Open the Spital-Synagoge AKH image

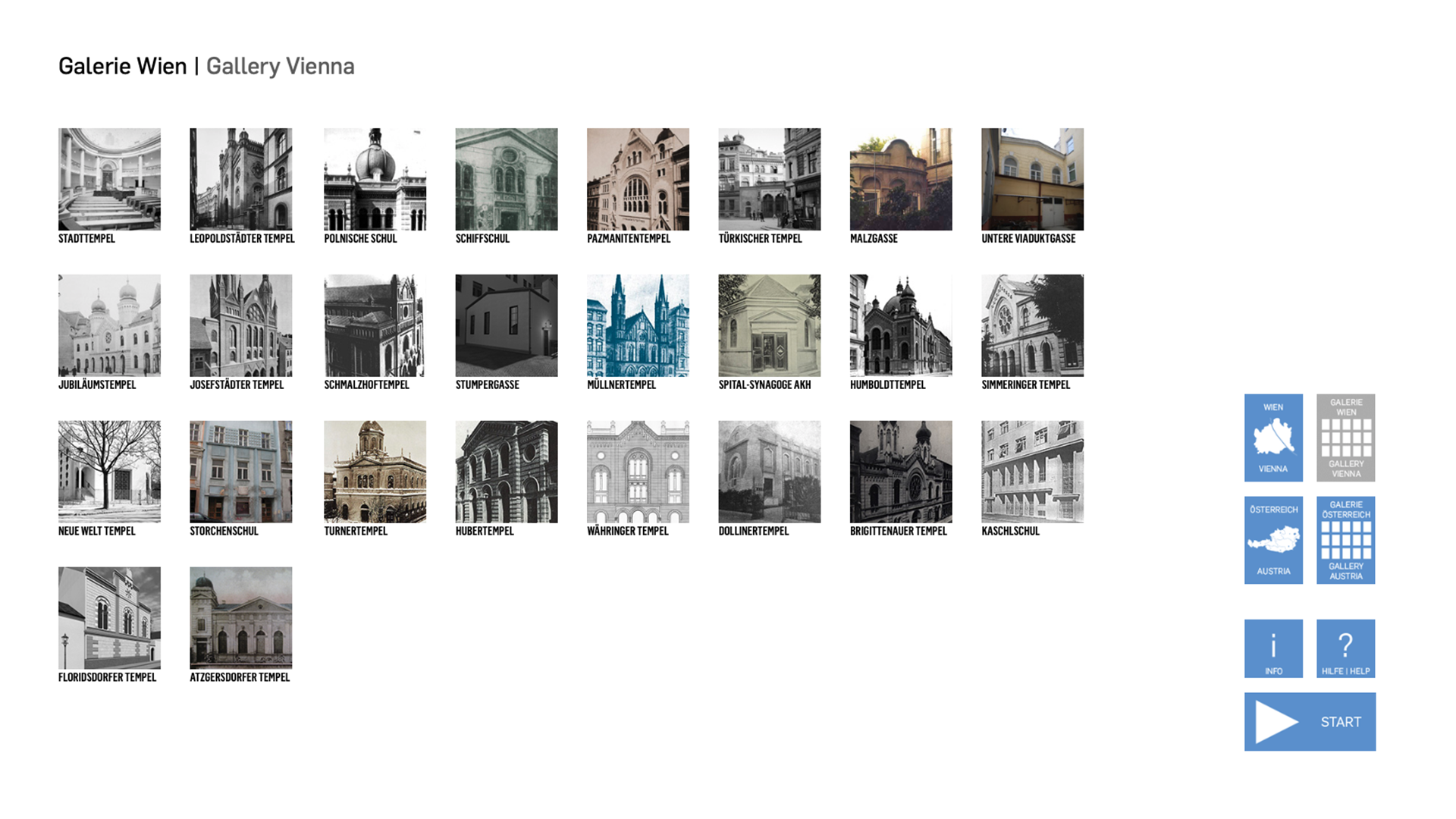pos(769,325)
